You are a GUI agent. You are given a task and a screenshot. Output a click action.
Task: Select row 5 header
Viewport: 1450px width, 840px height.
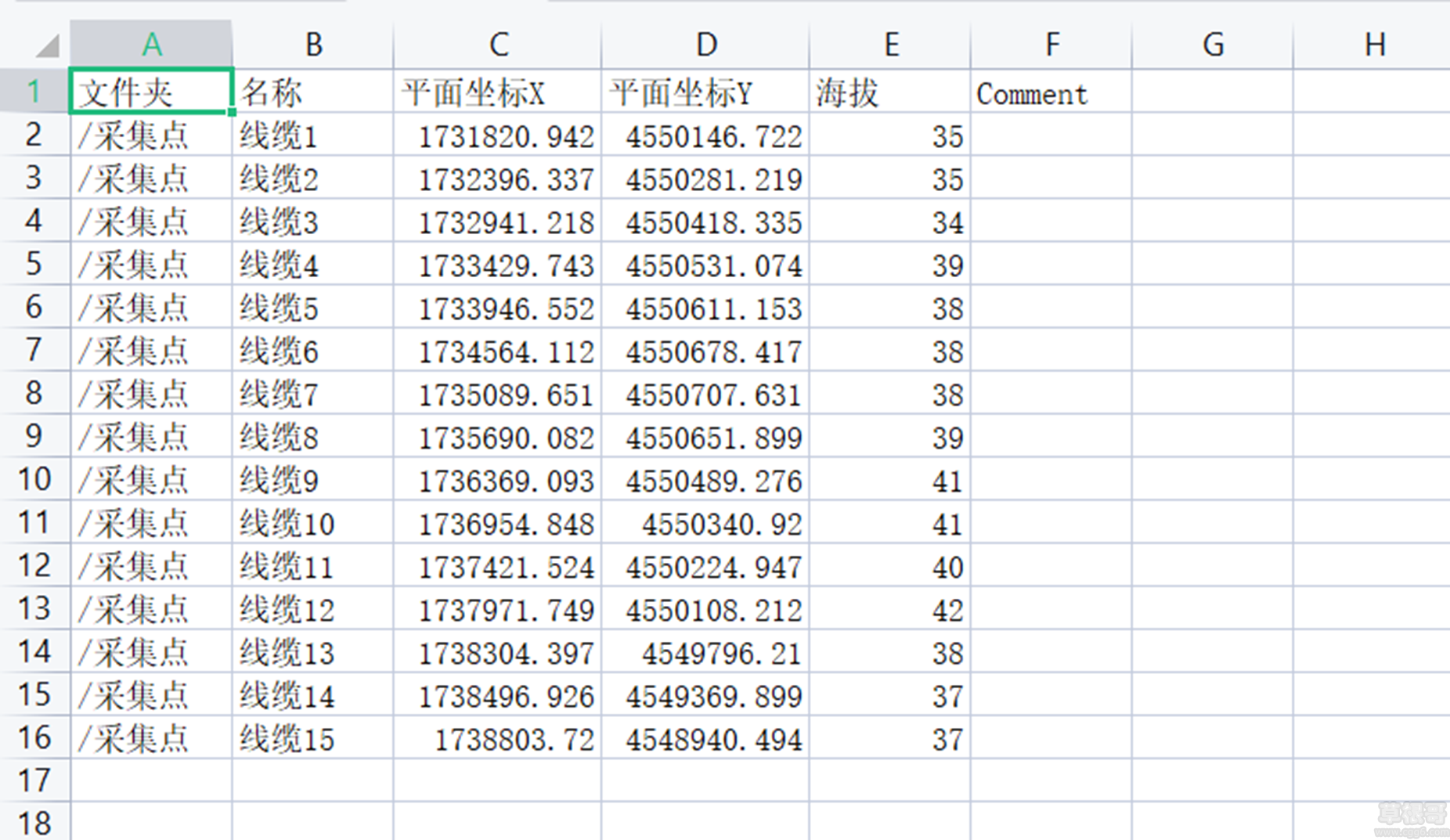point(34,264)
